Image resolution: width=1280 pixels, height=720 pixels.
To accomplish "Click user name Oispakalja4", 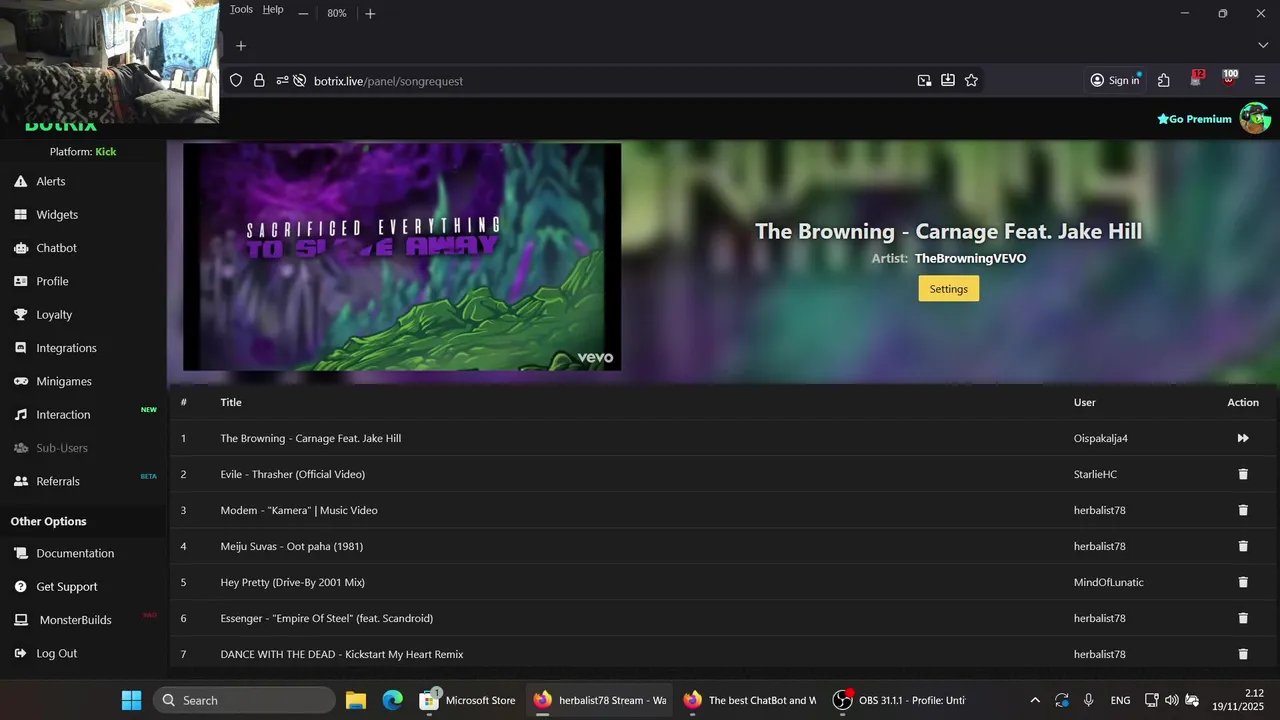I will (x=1101, y=438).
